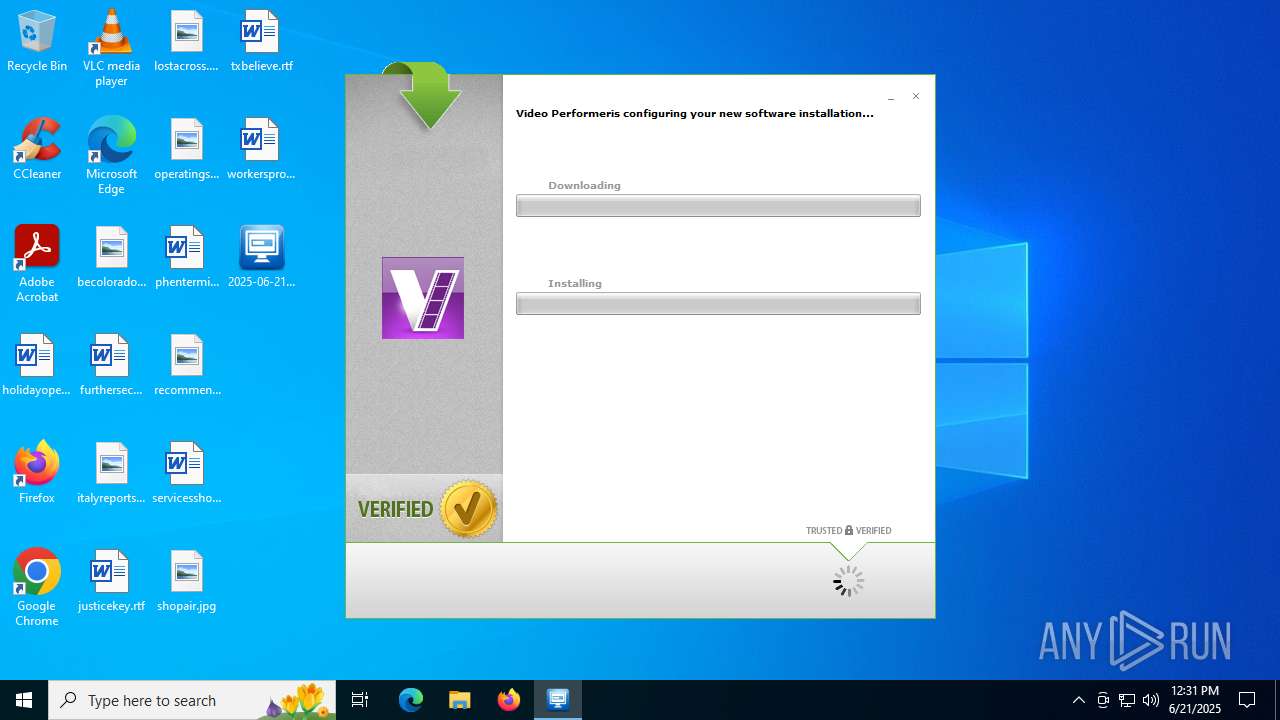1280x720 pixels.
Task: Select the italyreports image file
Action: coord(111,474)
